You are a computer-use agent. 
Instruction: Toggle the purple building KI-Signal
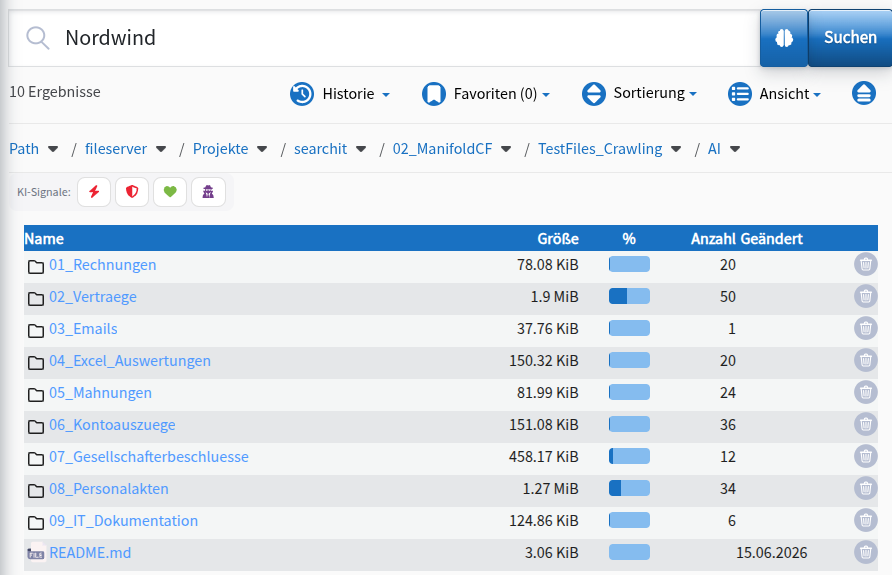point(208,192)
